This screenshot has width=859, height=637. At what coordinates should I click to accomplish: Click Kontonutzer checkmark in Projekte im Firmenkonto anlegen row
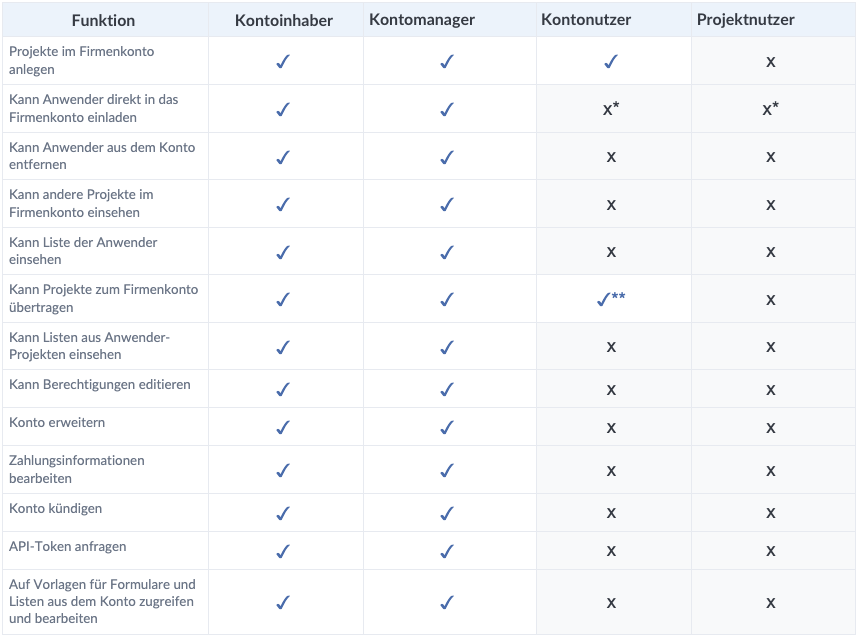click(x=611, y=61)
